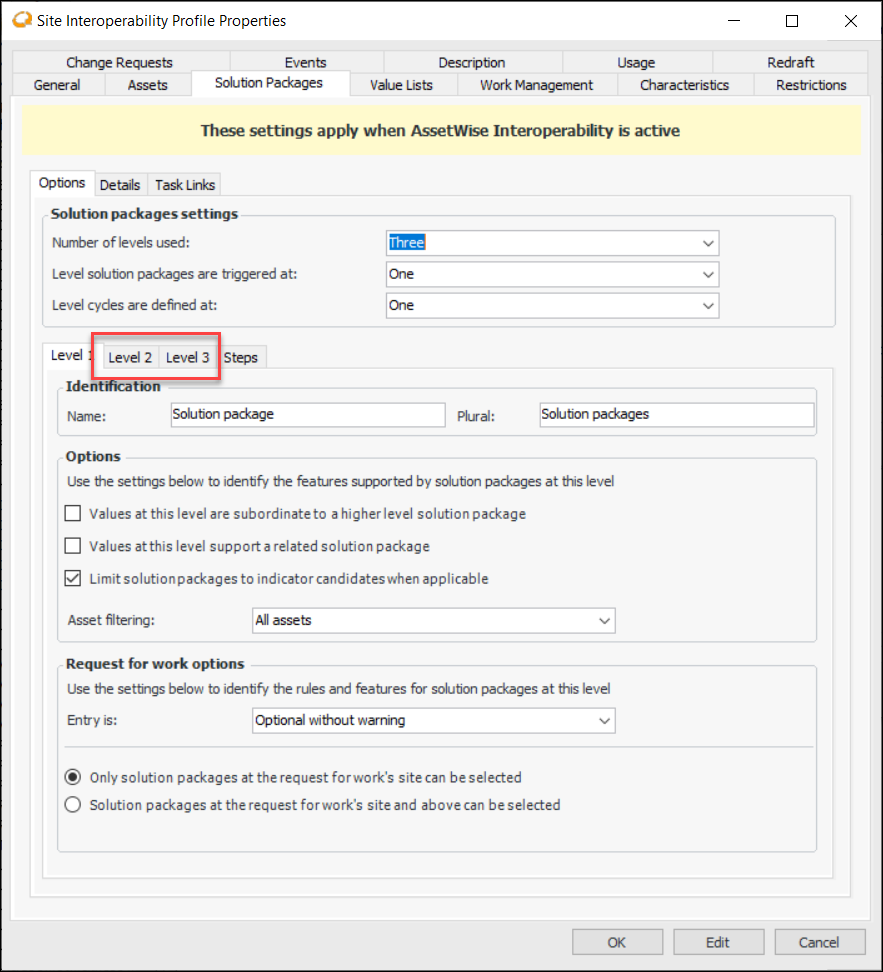Screen dimensions: 883x972
Task: Open the Change Requests tab
Action: pyautogui.click(x=120, y=63)
